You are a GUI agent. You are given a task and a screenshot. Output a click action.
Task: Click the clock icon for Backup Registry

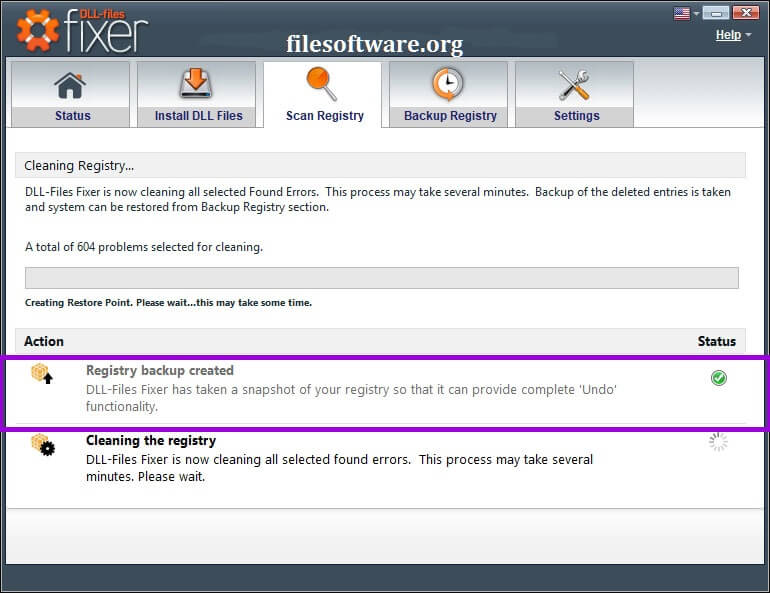pyautogui.click(x=447, y=84)
